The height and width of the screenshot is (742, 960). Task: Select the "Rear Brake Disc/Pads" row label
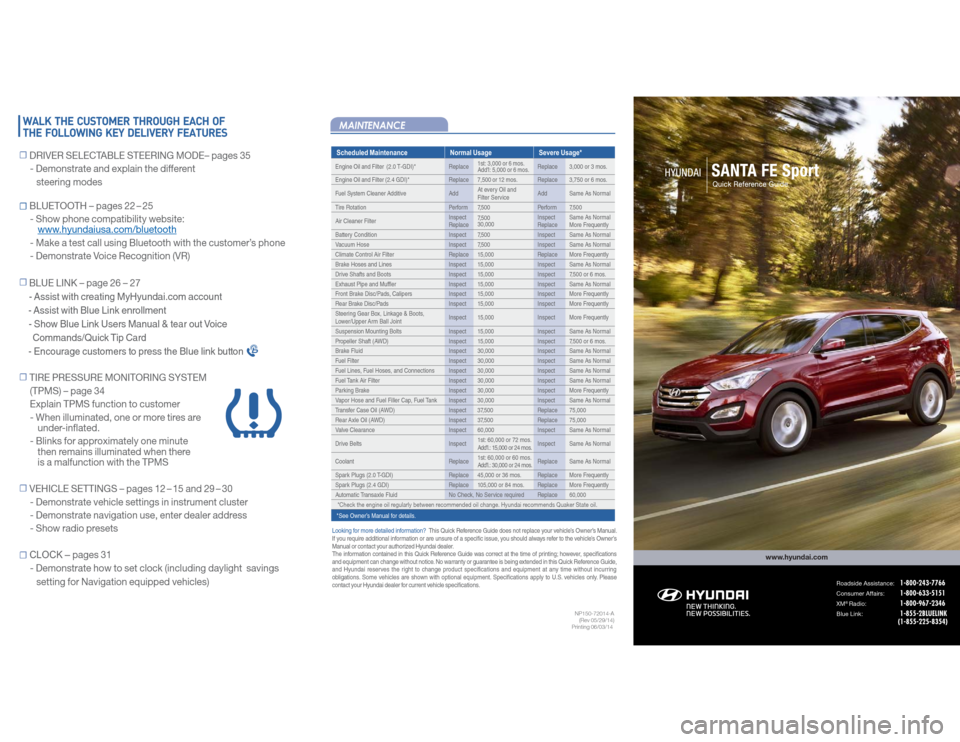(362, 304)
